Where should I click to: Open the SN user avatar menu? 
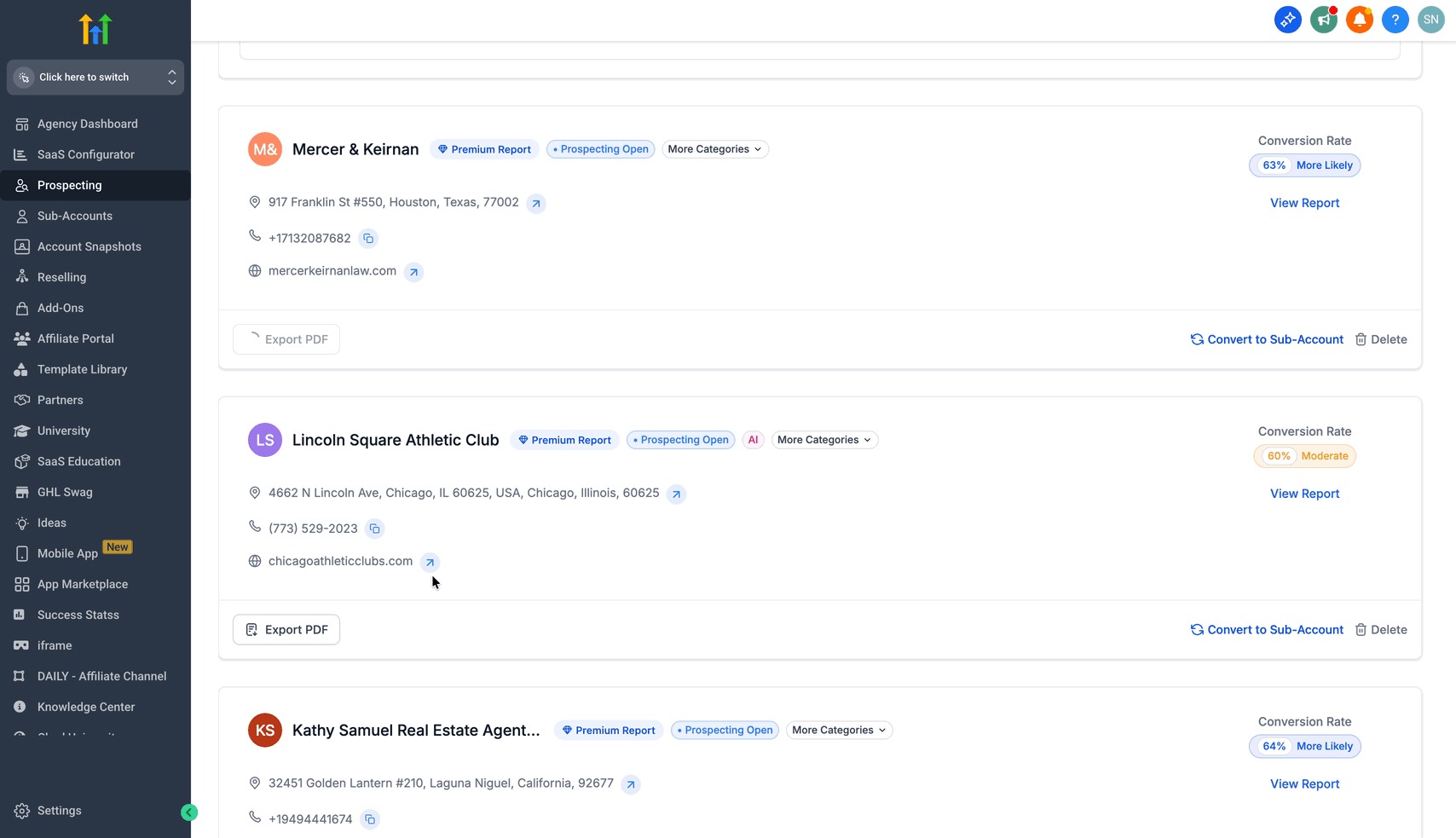click(x=1430, y=20)
